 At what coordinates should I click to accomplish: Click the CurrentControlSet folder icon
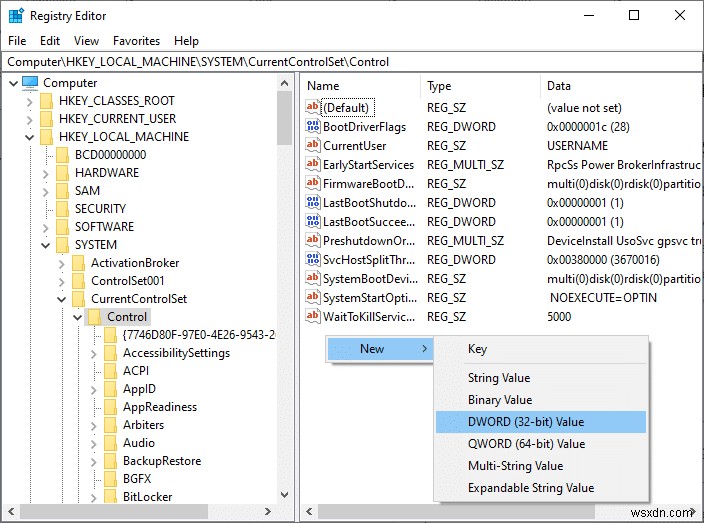click(x=79, y=299)
